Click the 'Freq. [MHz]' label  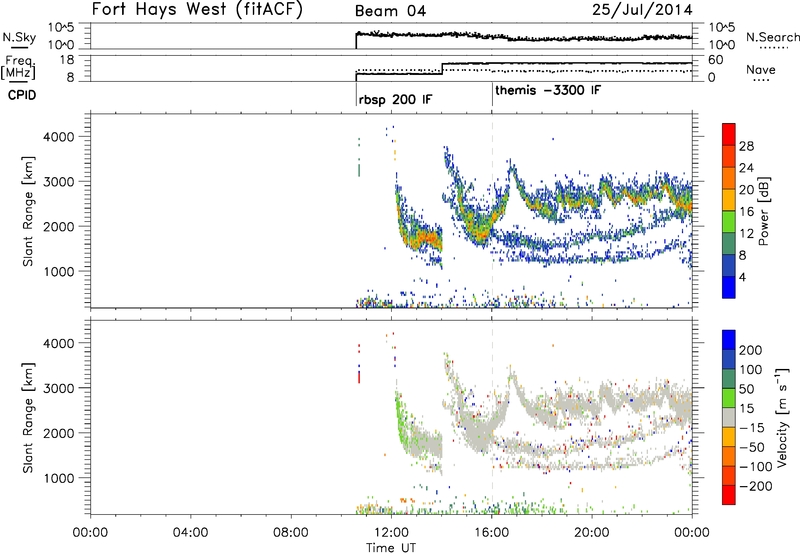point(18,68)
